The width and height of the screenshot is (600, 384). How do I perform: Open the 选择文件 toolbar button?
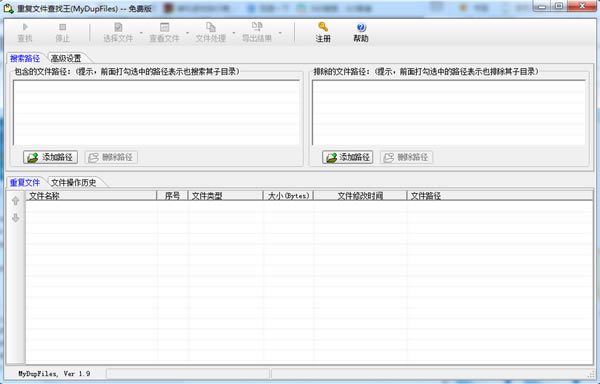tap(118, 33)
